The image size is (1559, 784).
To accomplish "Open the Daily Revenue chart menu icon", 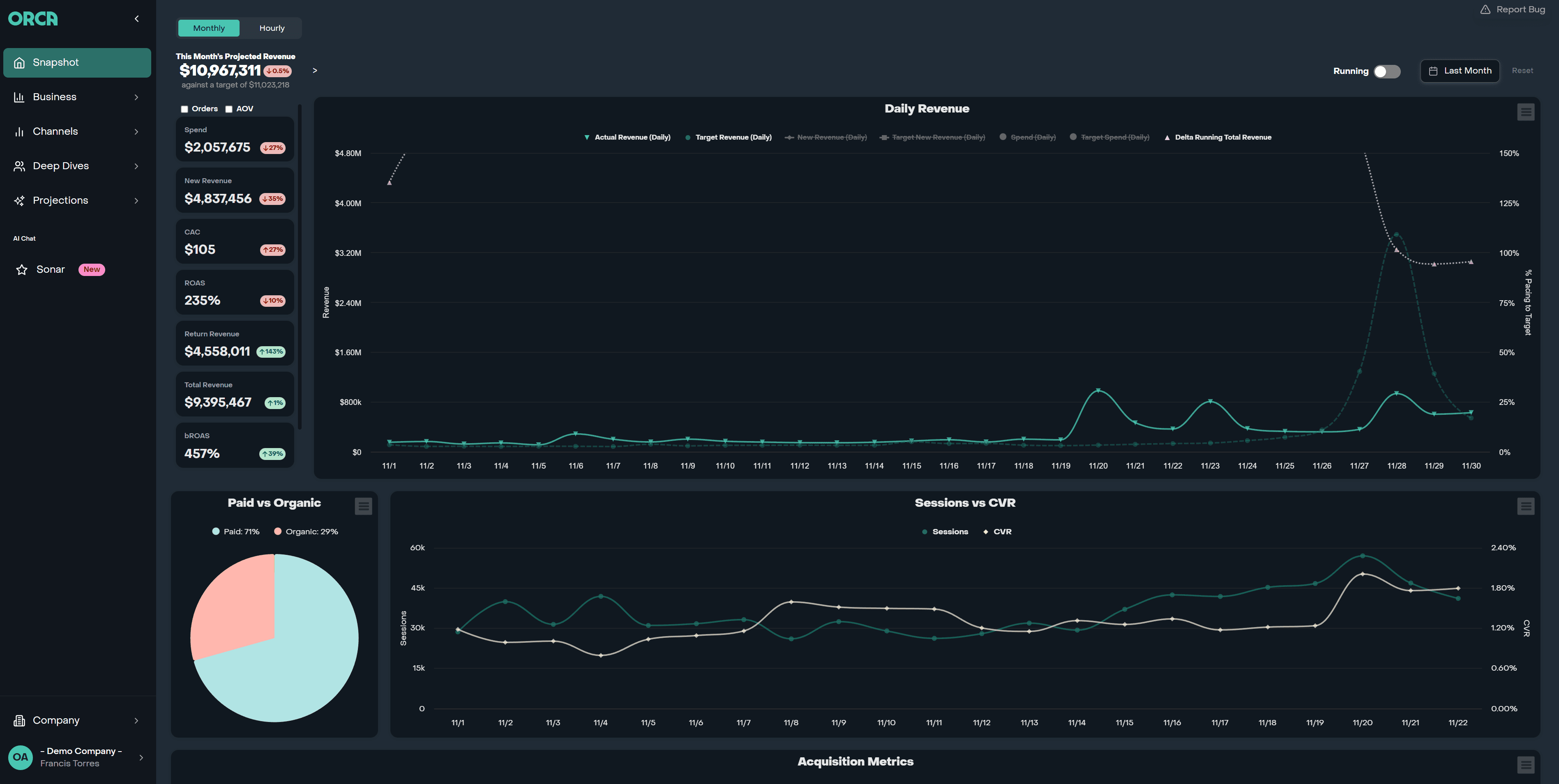I will pyautogui.click(x=1526, y=112).
